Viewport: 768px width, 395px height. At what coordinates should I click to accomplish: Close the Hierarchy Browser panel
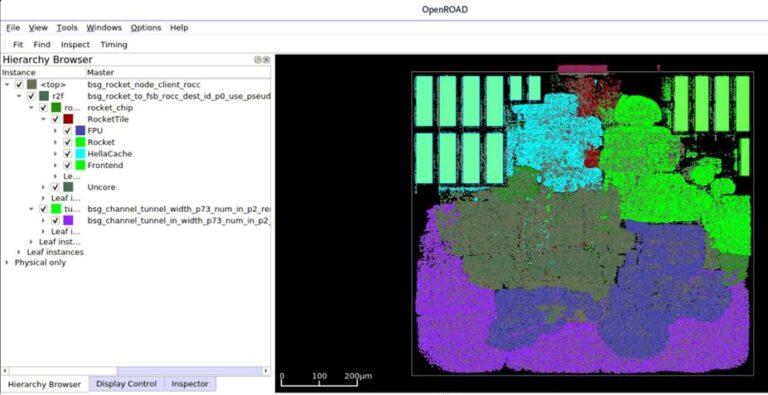pos(266,60)
